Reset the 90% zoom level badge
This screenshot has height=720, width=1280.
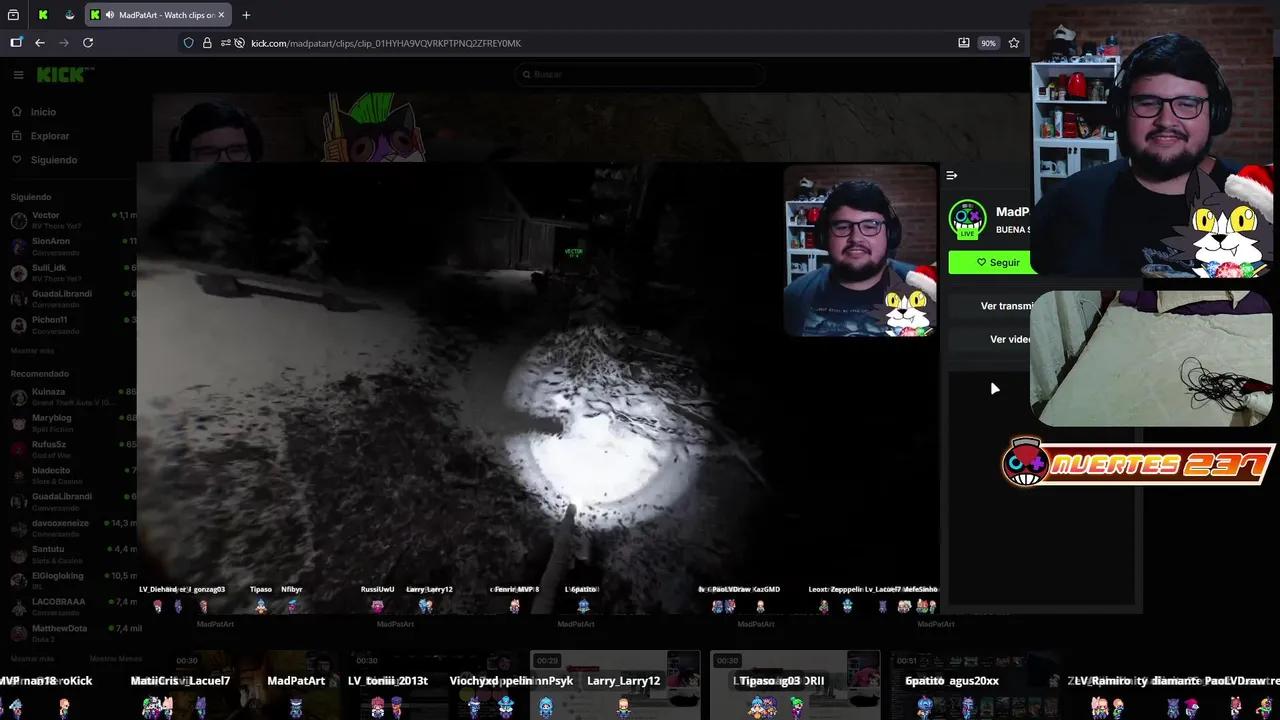[988, 43]
